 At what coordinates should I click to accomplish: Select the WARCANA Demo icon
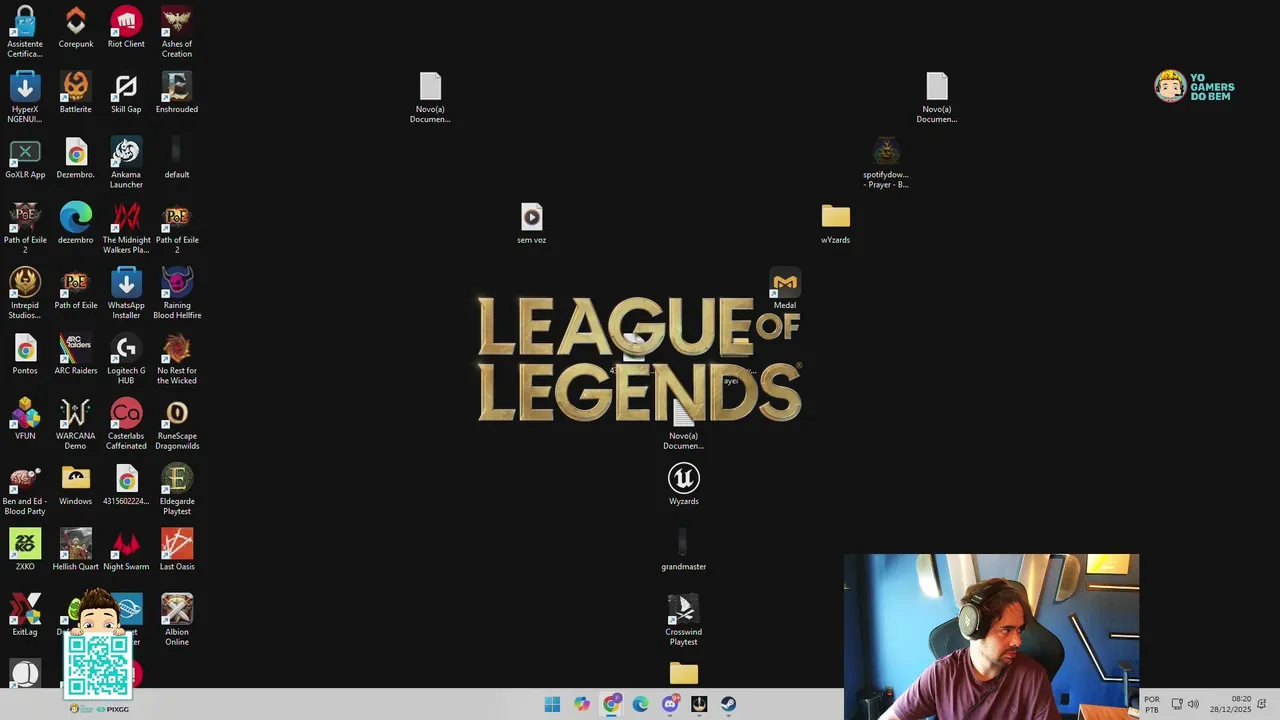pos(76,424)
